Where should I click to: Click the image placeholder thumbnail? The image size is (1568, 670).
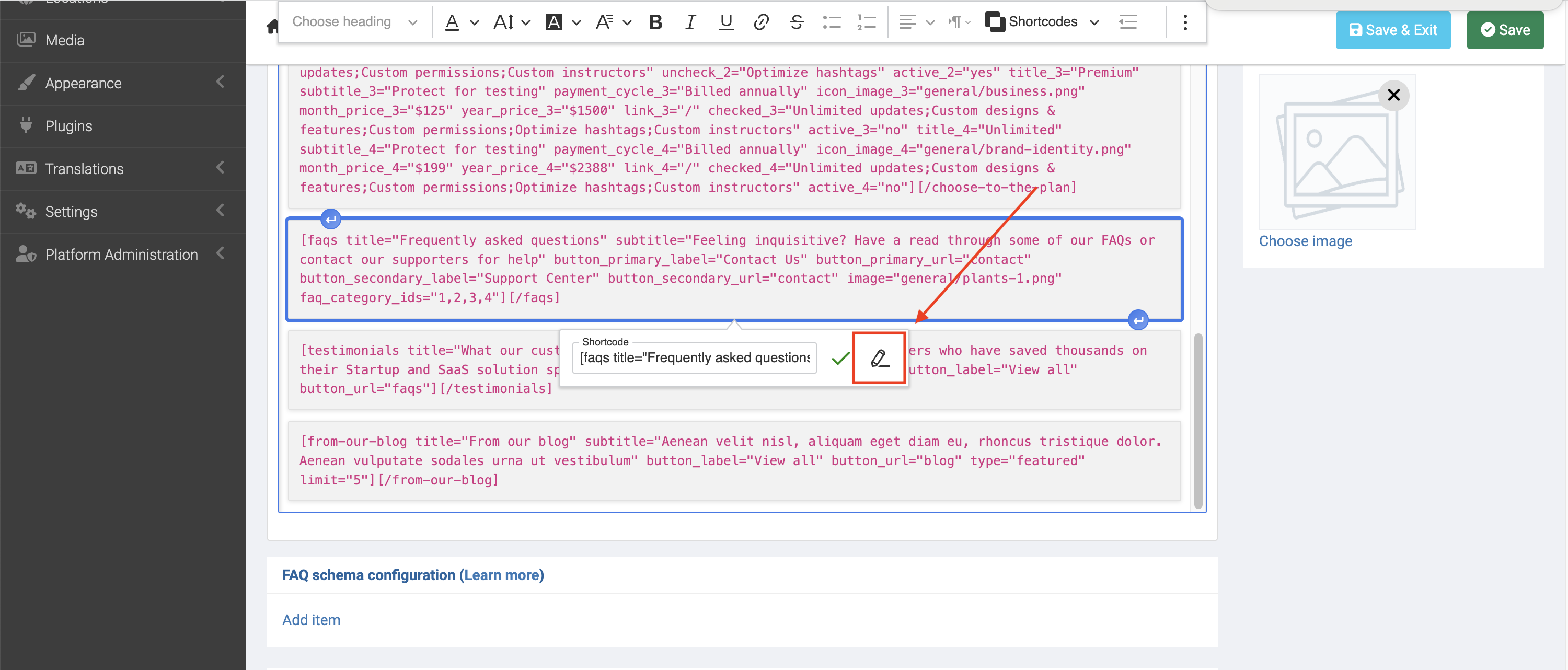click(x=1336, y=152)
